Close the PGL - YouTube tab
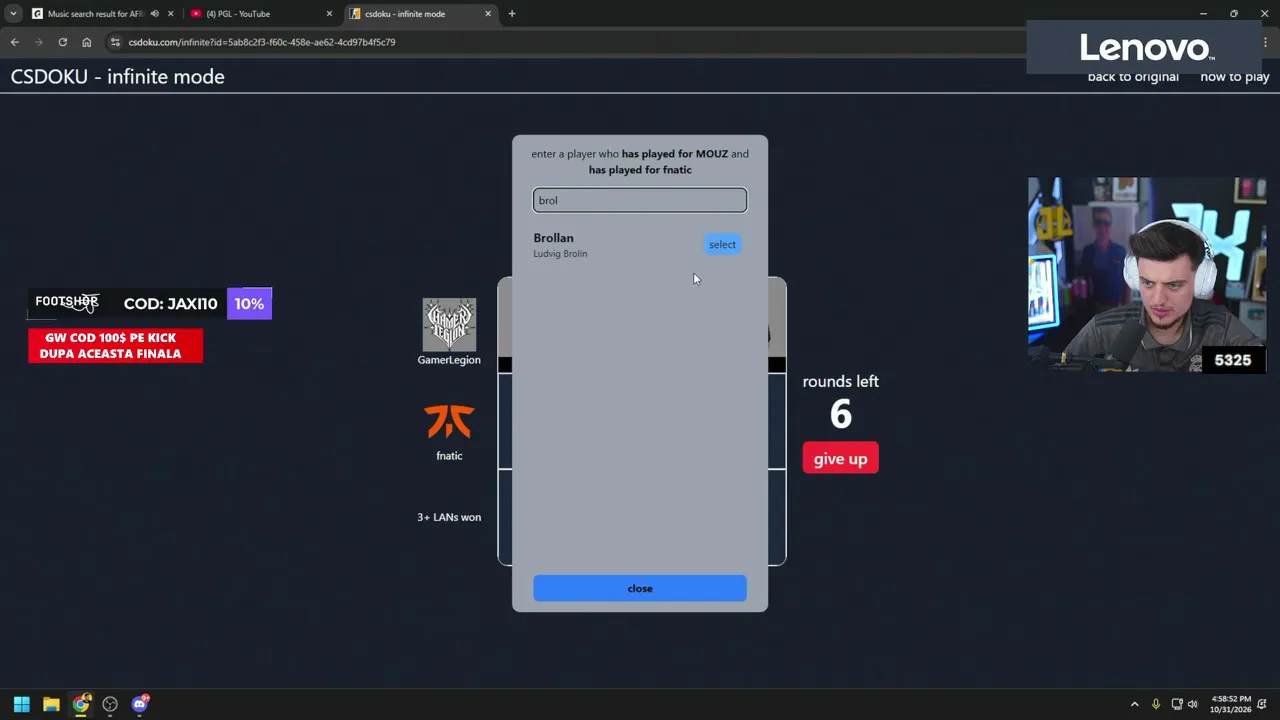This screenshot has width=1280, height=720. pyautogui.click(x=329, y=14)
